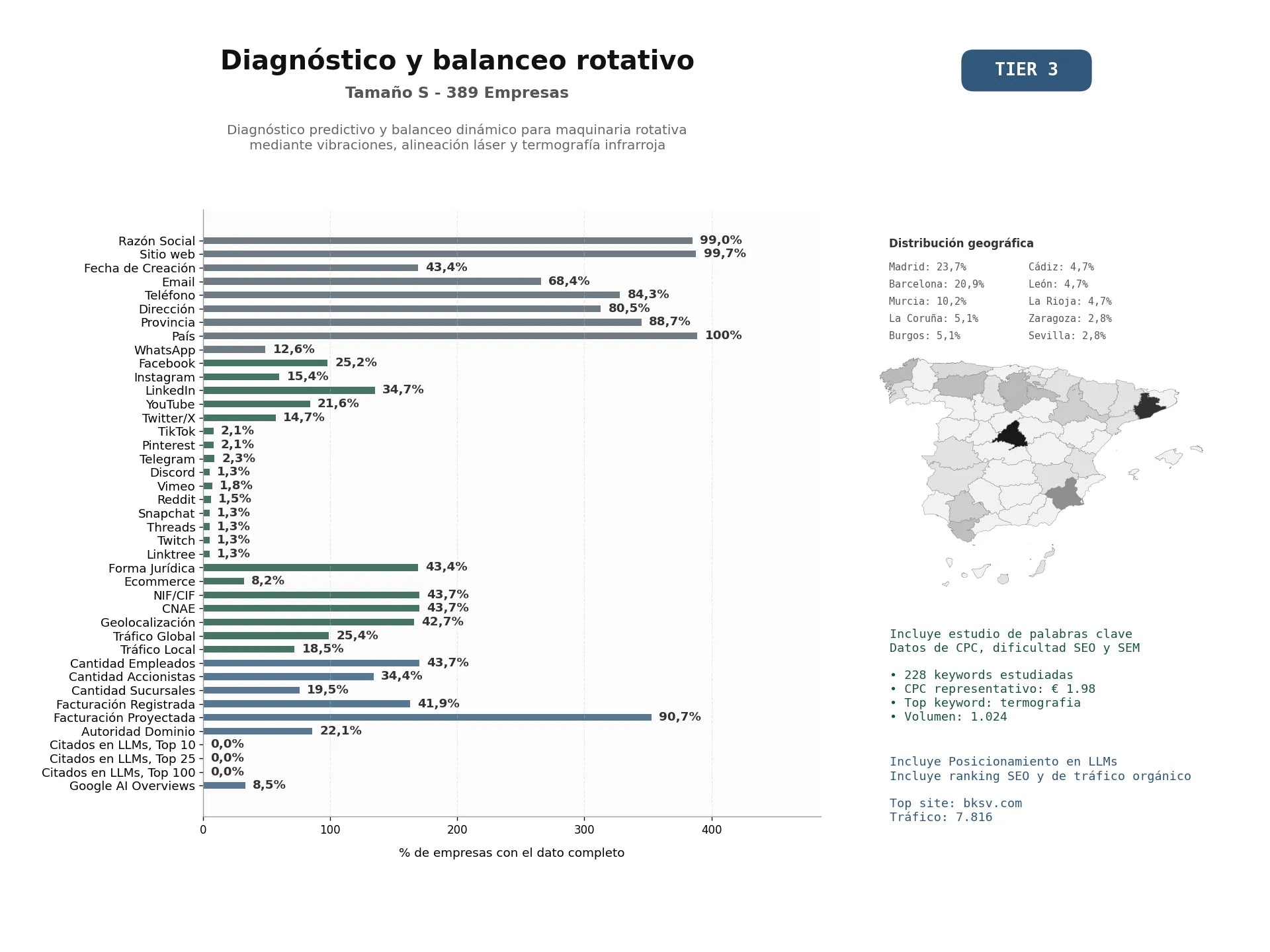
Task: Click the LinkedIn value '34,7%'
Action: [403, 389]
